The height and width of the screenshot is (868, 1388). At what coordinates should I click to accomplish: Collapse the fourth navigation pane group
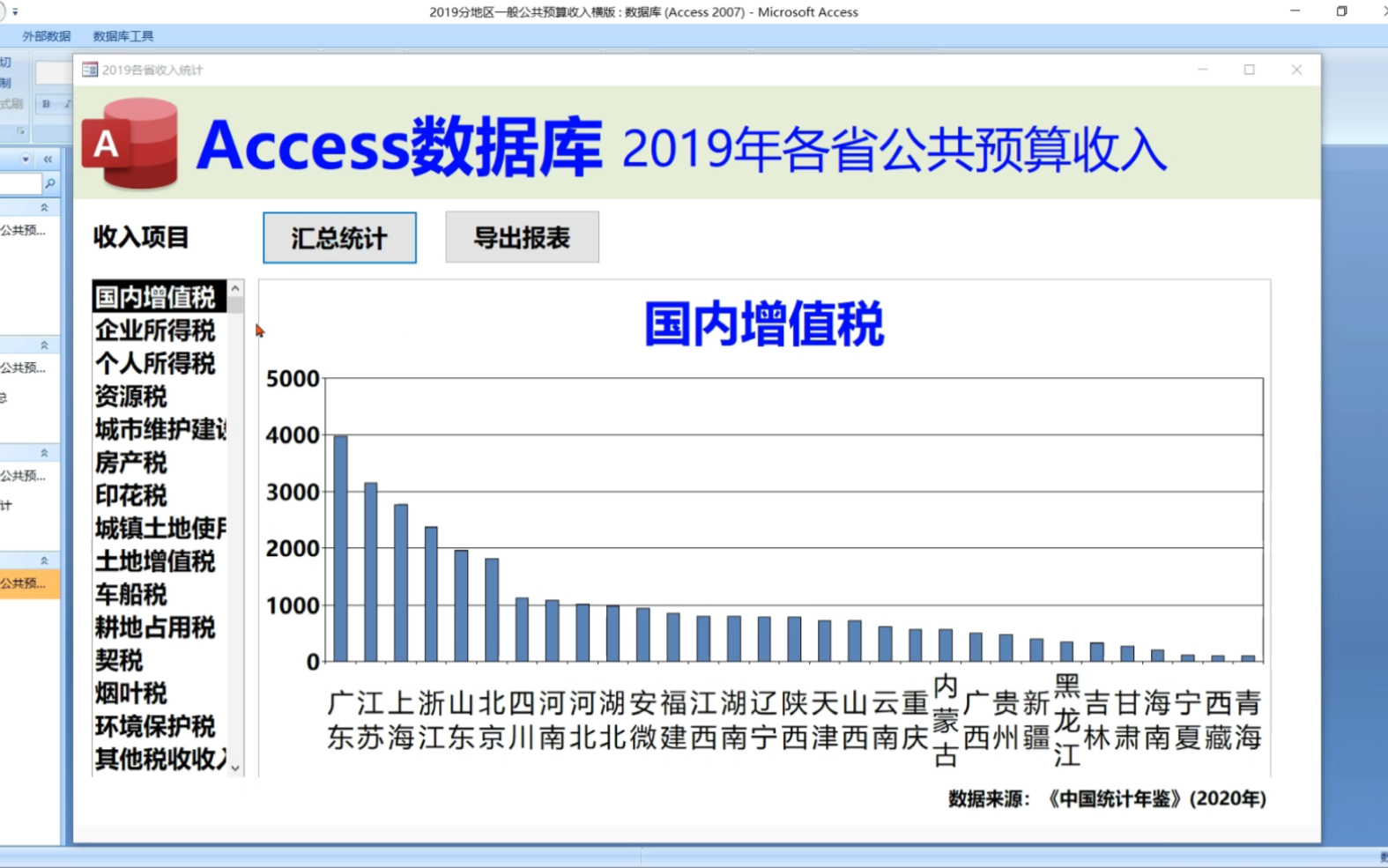(x=44, y=560)
